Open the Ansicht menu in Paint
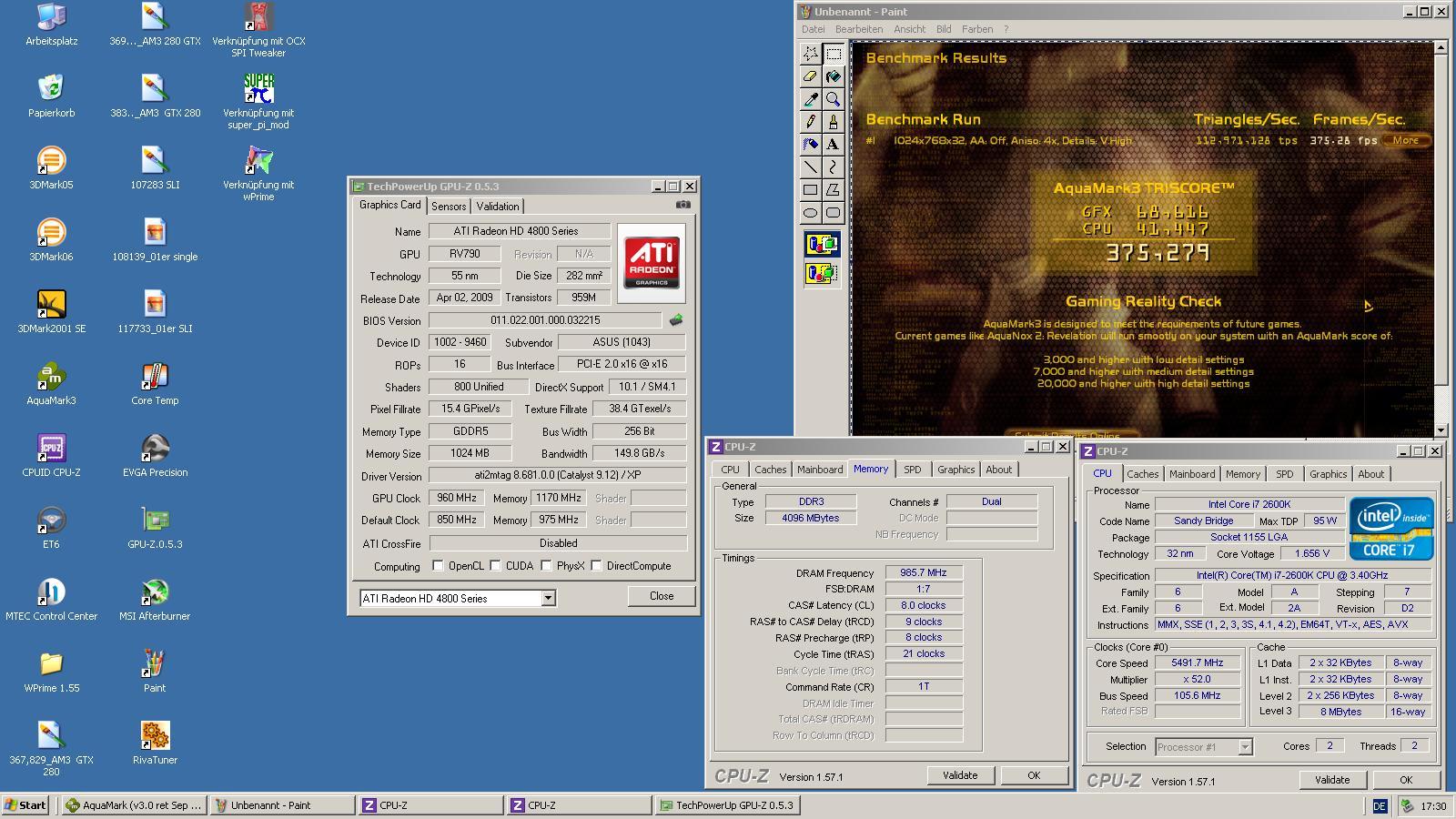Viewport: 1456px width, 819px height. coord(909,29)
